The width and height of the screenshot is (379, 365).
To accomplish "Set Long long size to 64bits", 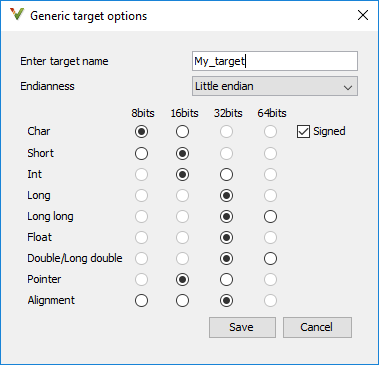I will 270,217.
